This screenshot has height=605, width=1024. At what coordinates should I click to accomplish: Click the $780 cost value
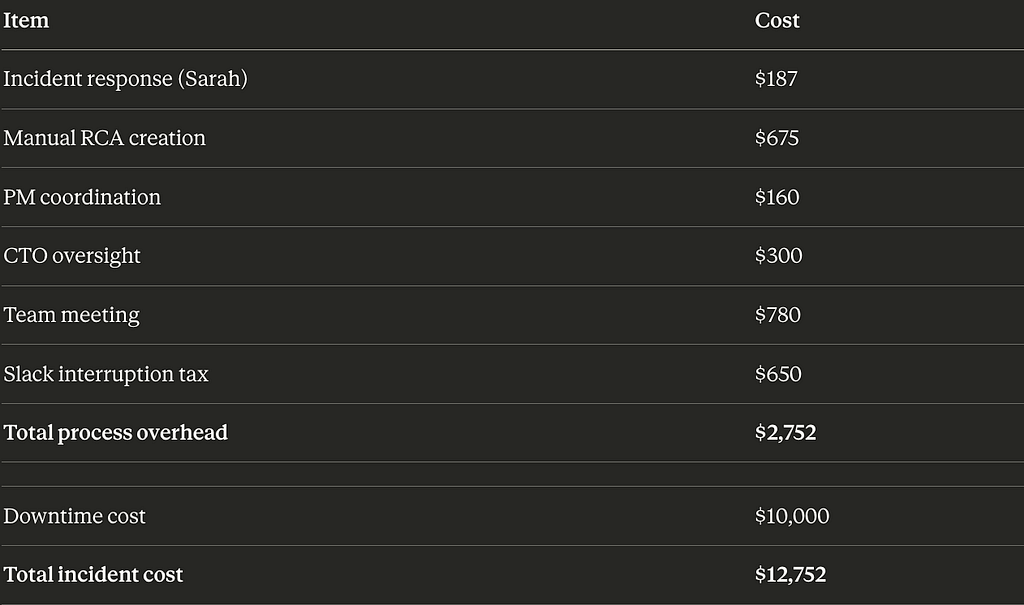coord(778,315)
